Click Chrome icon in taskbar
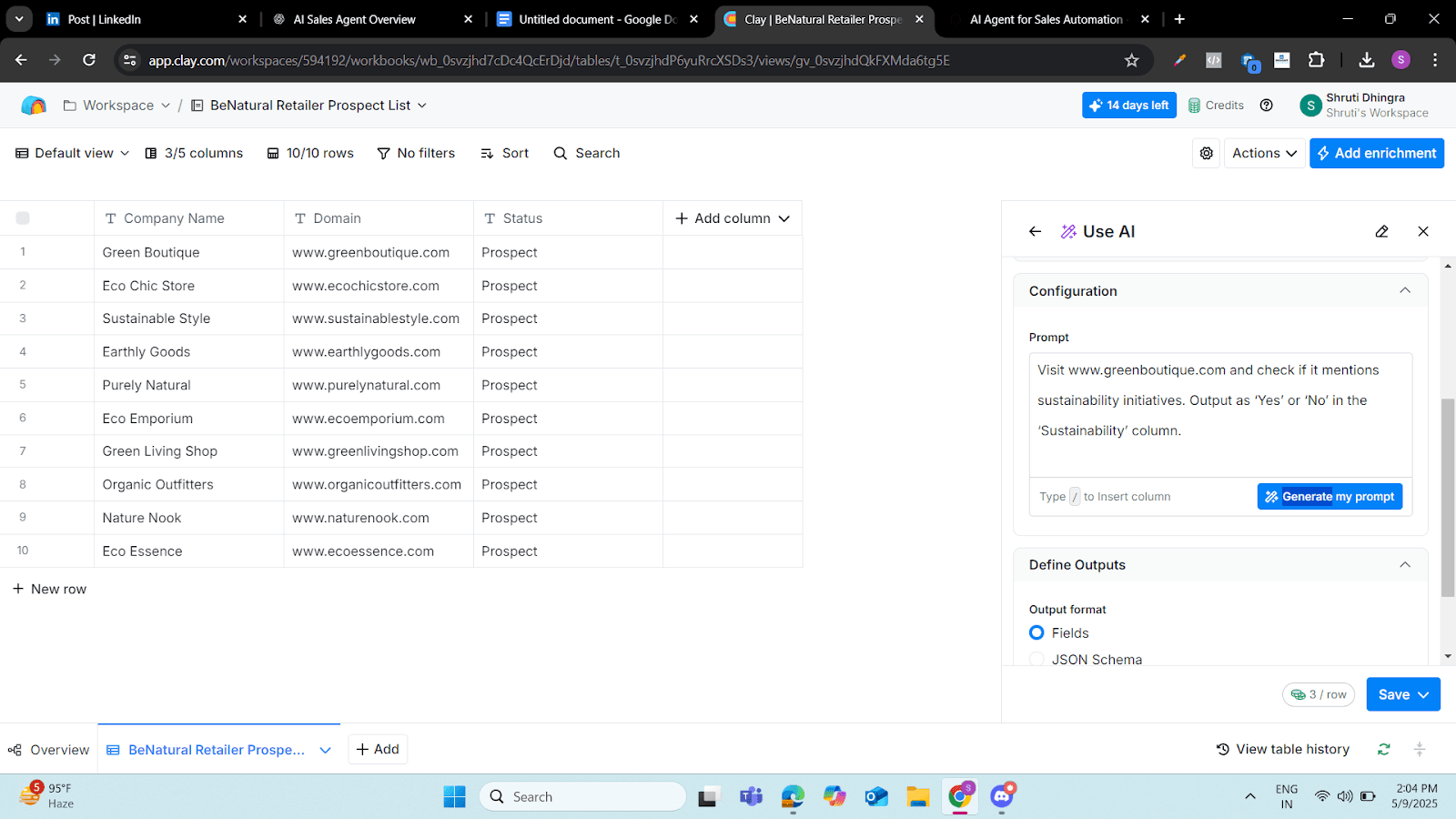Image resolution: width=1456 pixels, height=819 pixels. [x=960, y=797]
